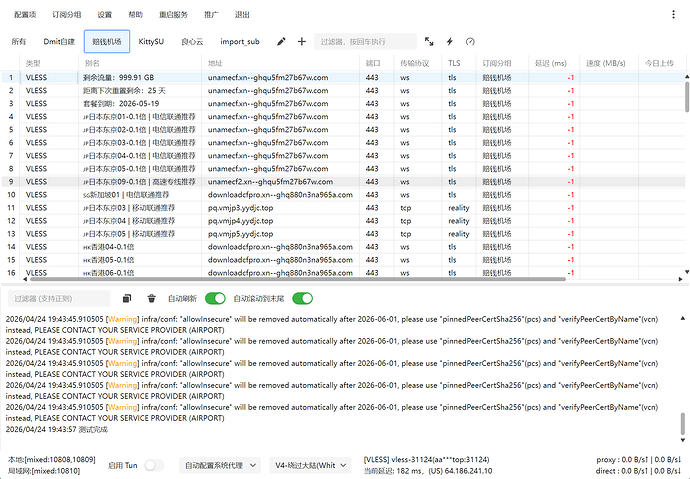Open the 订阅分组 menu
This screenshot has height=479, width=690.
click(x=66, y=15)
